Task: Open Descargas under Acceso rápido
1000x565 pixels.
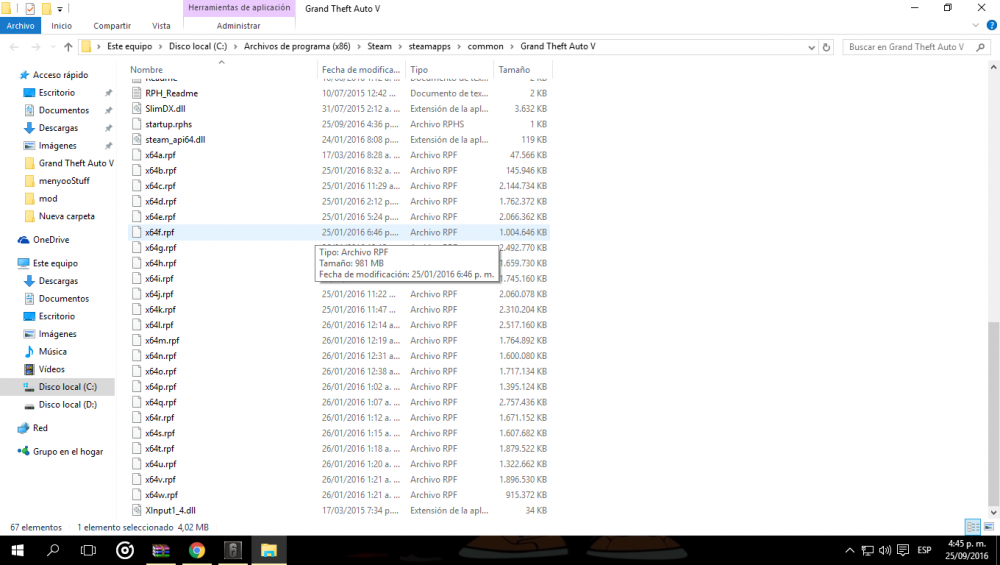Action: click(58, 128)
